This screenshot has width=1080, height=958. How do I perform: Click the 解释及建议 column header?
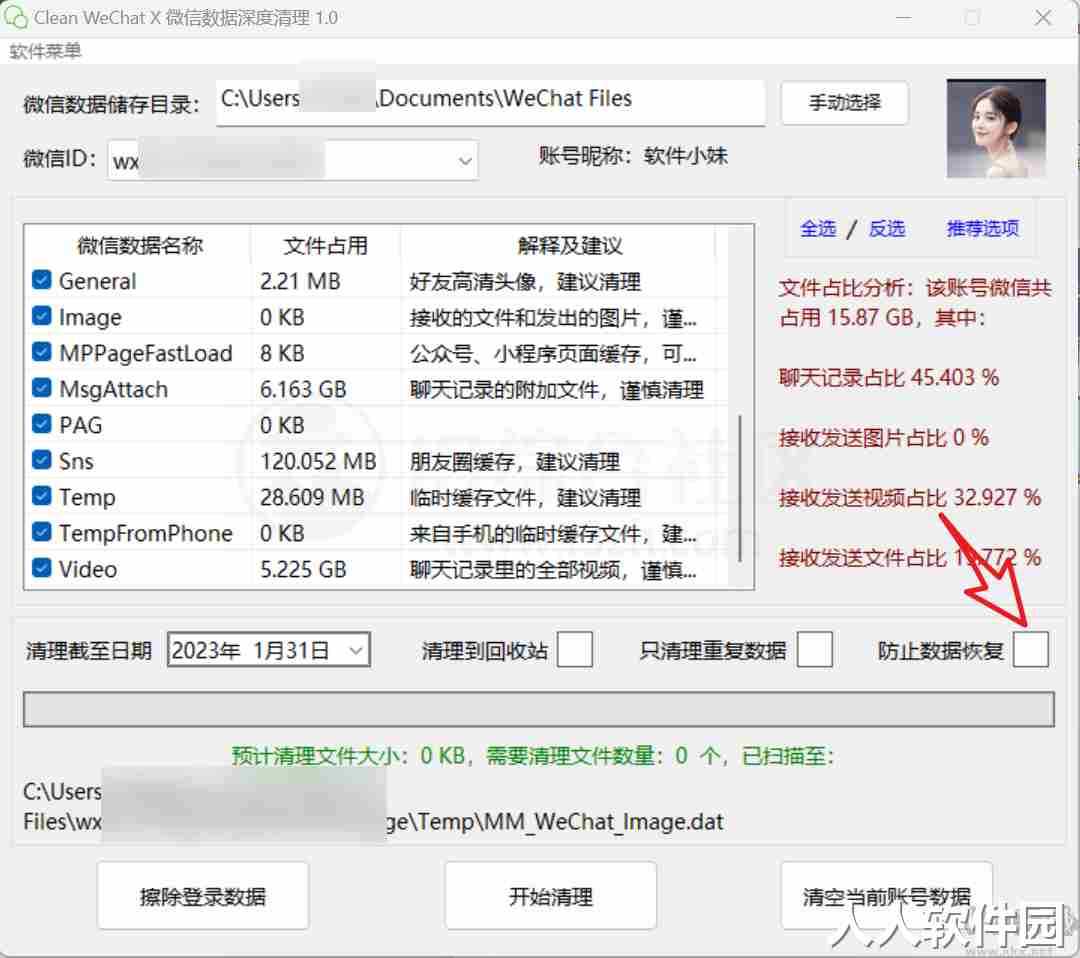click(569, 245)
